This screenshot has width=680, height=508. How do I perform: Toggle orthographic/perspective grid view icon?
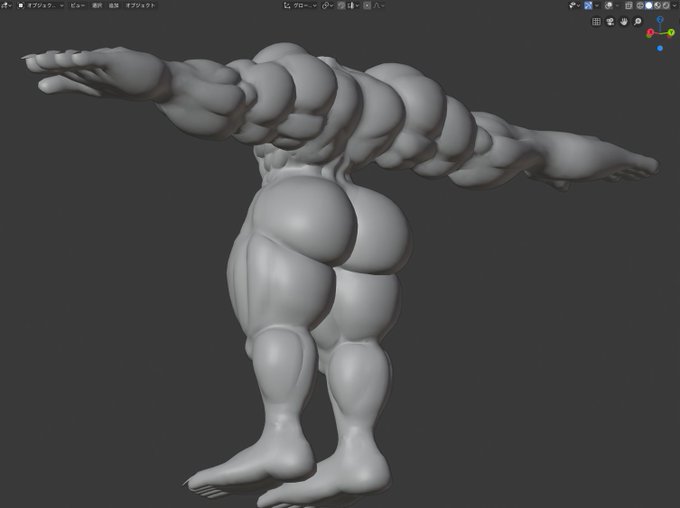(x=596, y=21)
